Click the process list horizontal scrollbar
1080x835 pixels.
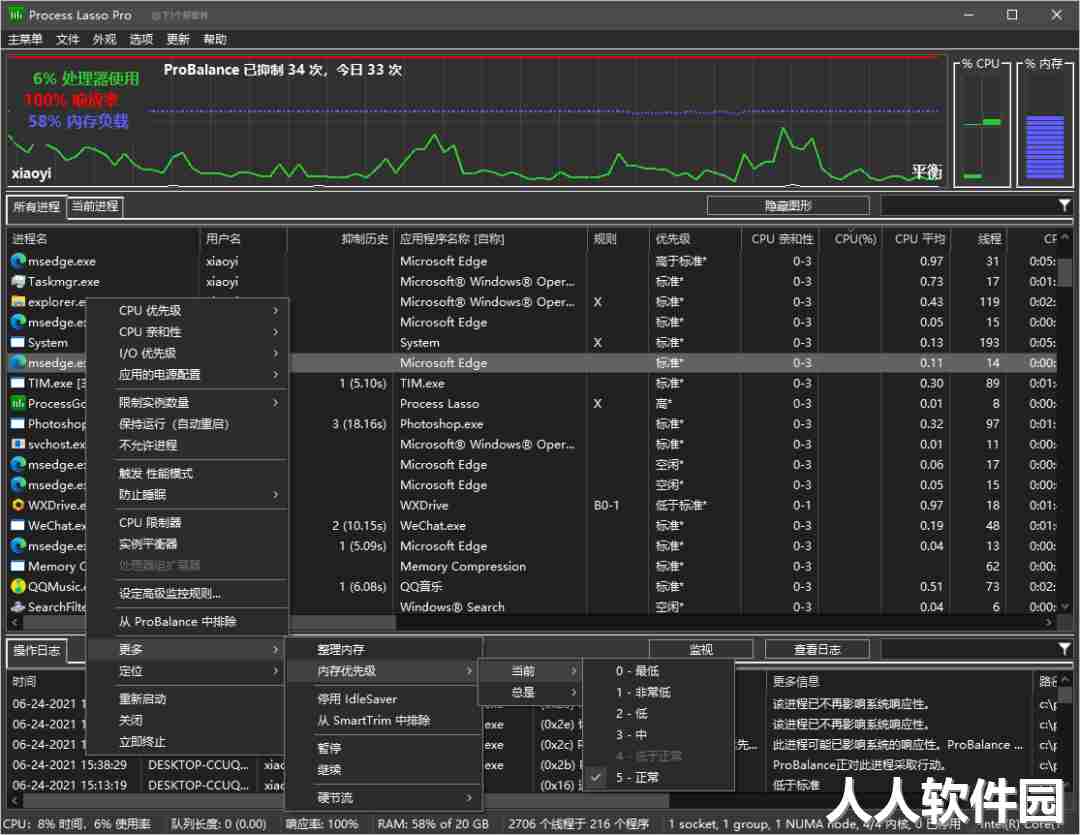coord(534,622)
